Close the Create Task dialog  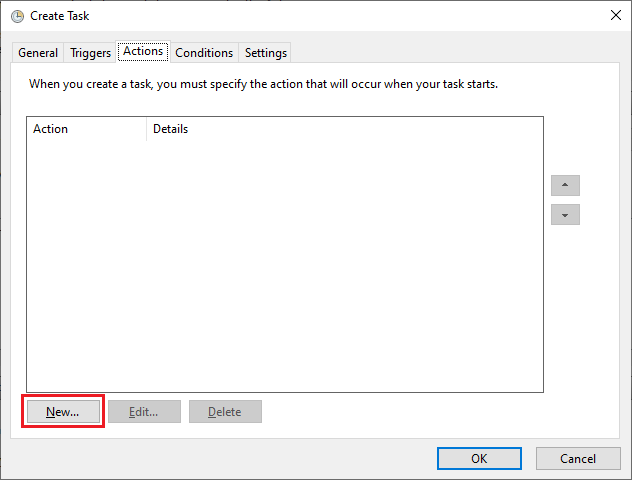click(615, 15)
